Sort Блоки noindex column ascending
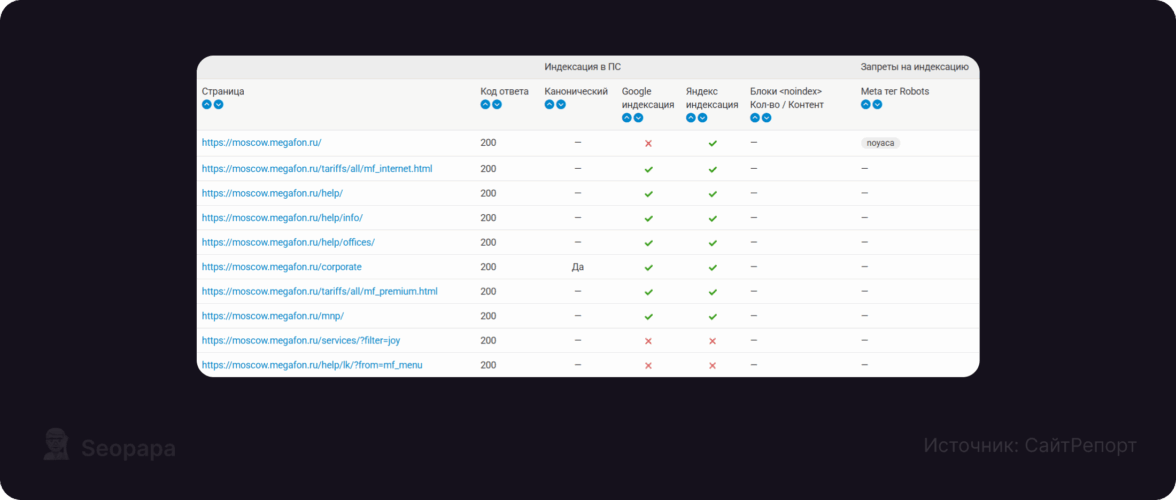This screenshot has height=500, width=1176. (755, 117)
